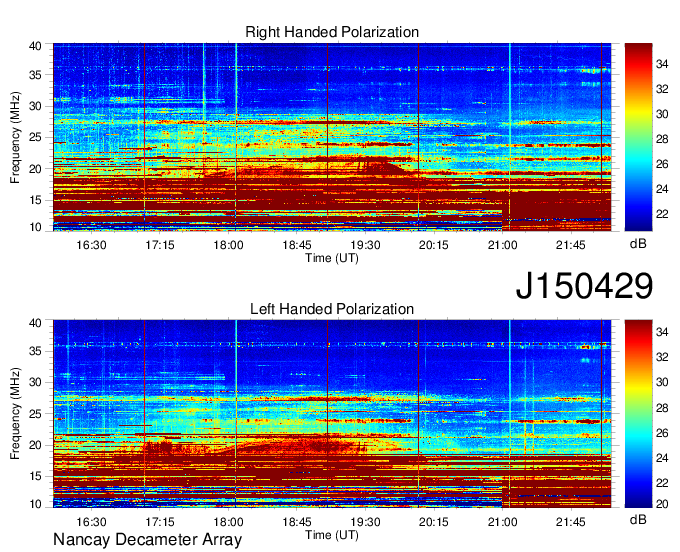The image size is (680, 552).
Task: Click the 18:45 tick under Right Handed plot
Action: [297, 245]
